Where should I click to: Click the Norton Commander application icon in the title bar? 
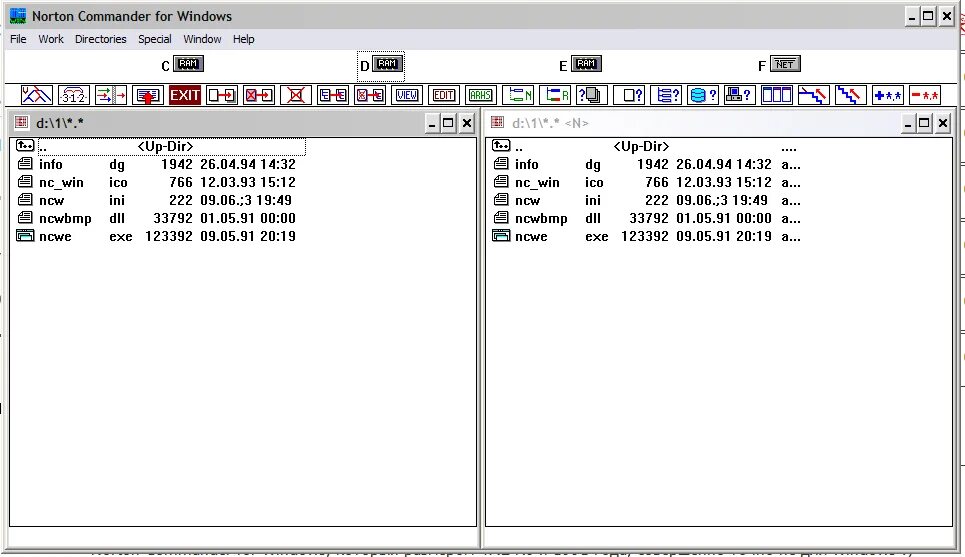pyautogui.click(x=18, y=16)
